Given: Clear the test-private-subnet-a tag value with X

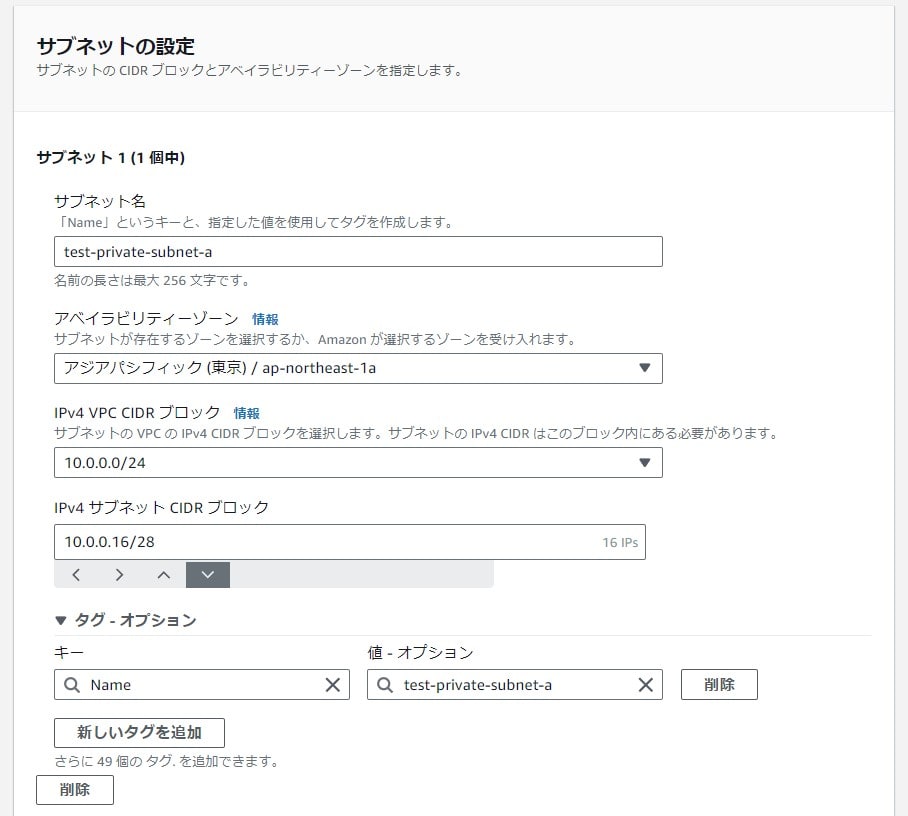Looking at the screenshot, I should [x=646, y=685].
